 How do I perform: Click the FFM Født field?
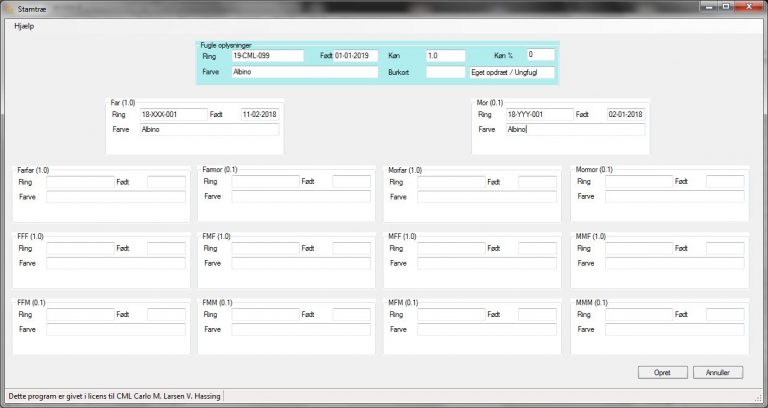(x=167, y=314)
